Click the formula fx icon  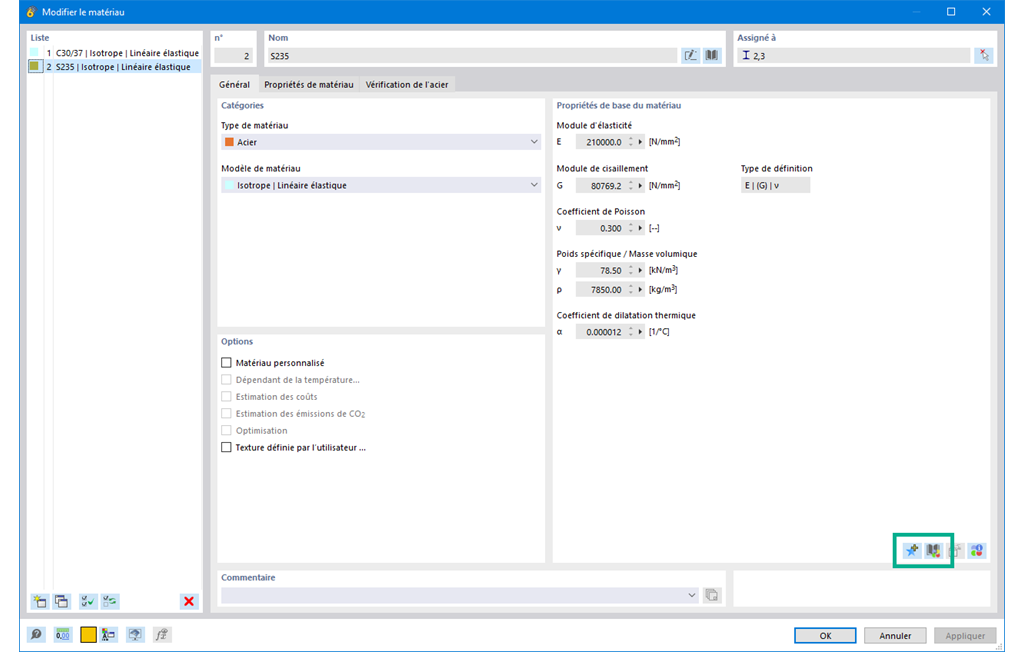[161, 634]
